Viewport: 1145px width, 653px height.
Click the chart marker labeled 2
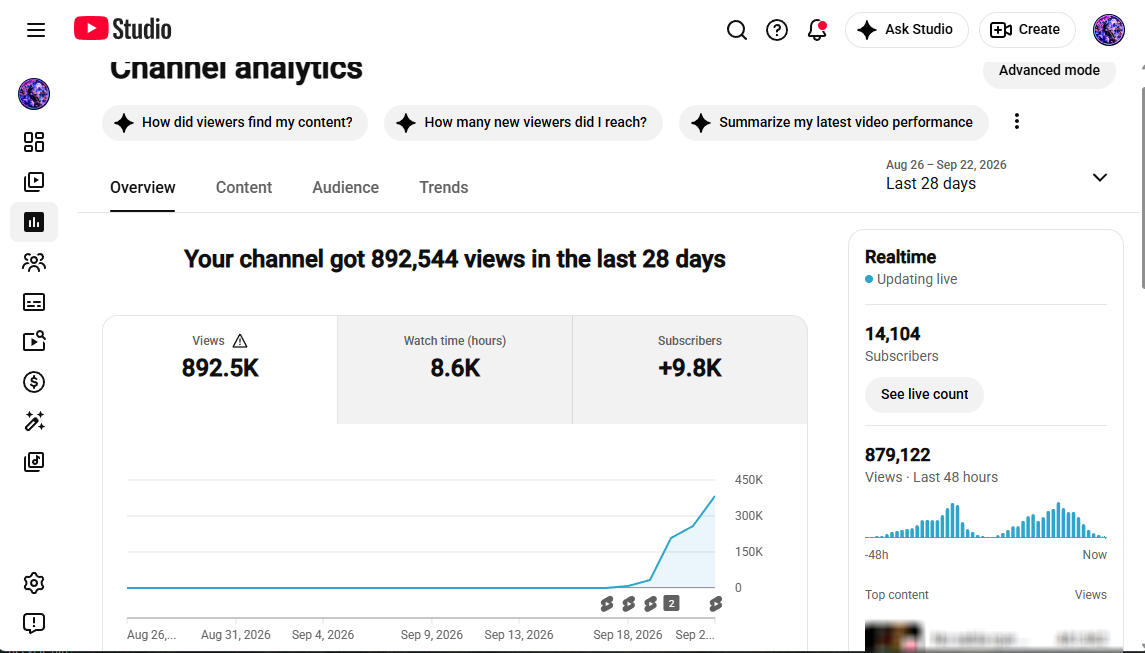[671, 603]
